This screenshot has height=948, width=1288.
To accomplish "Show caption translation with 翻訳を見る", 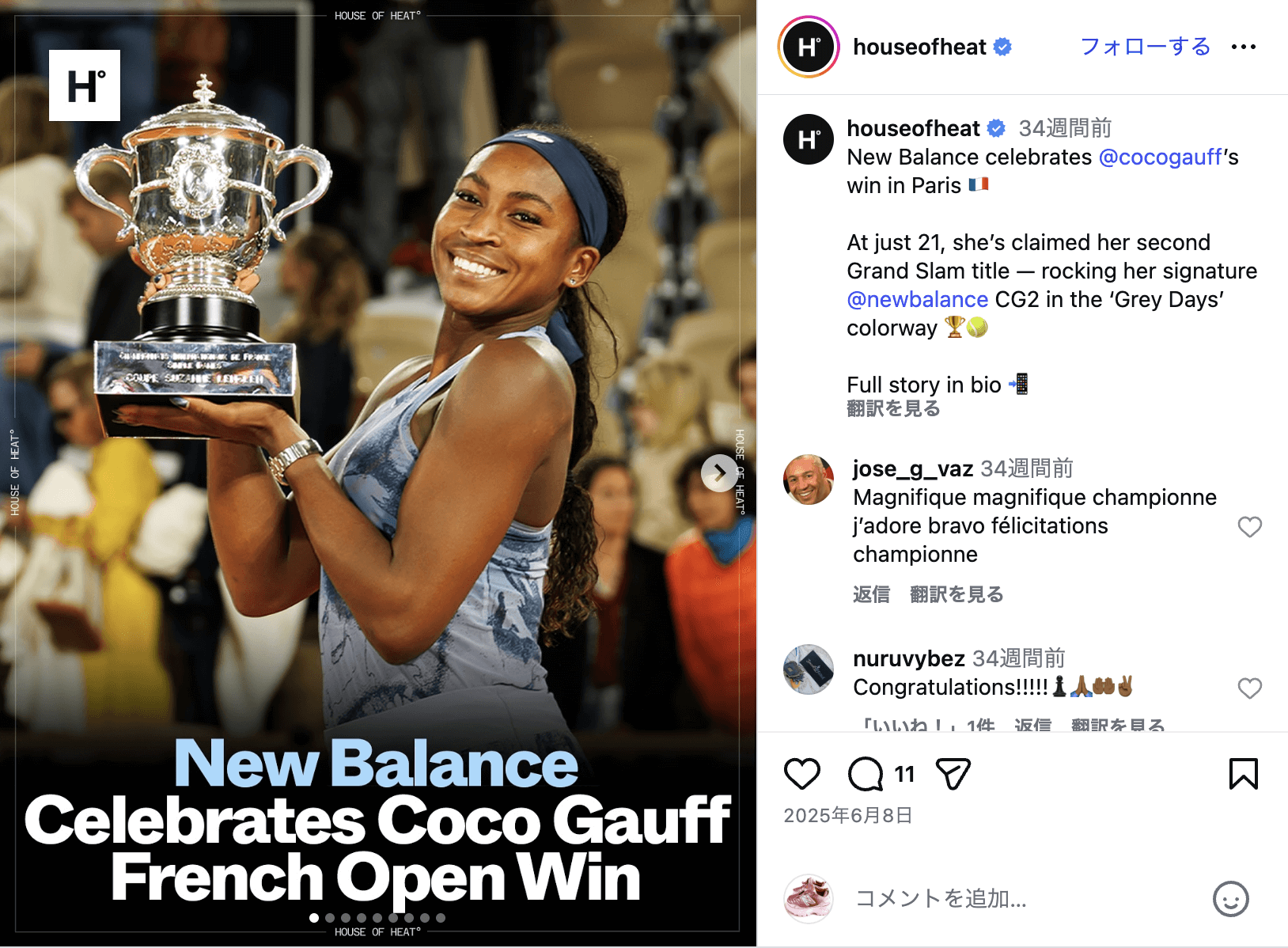I will tap(893, 408).
